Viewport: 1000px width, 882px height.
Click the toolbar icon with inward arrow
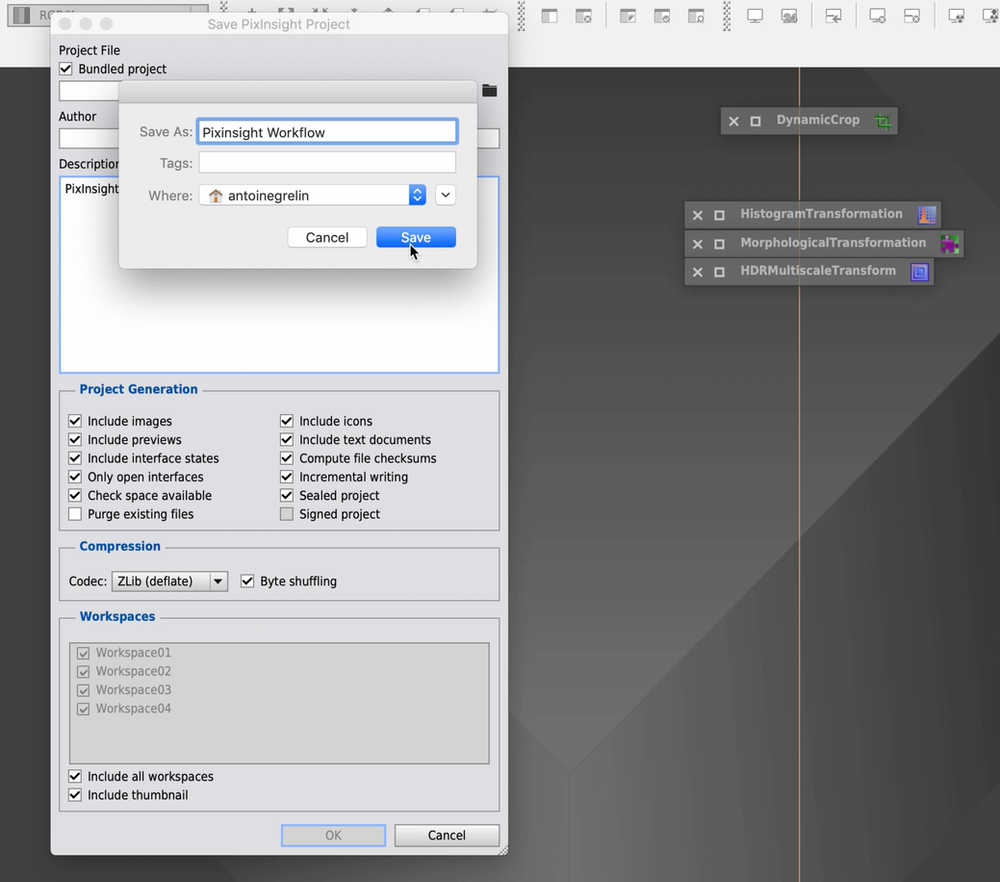click(833, 17)
